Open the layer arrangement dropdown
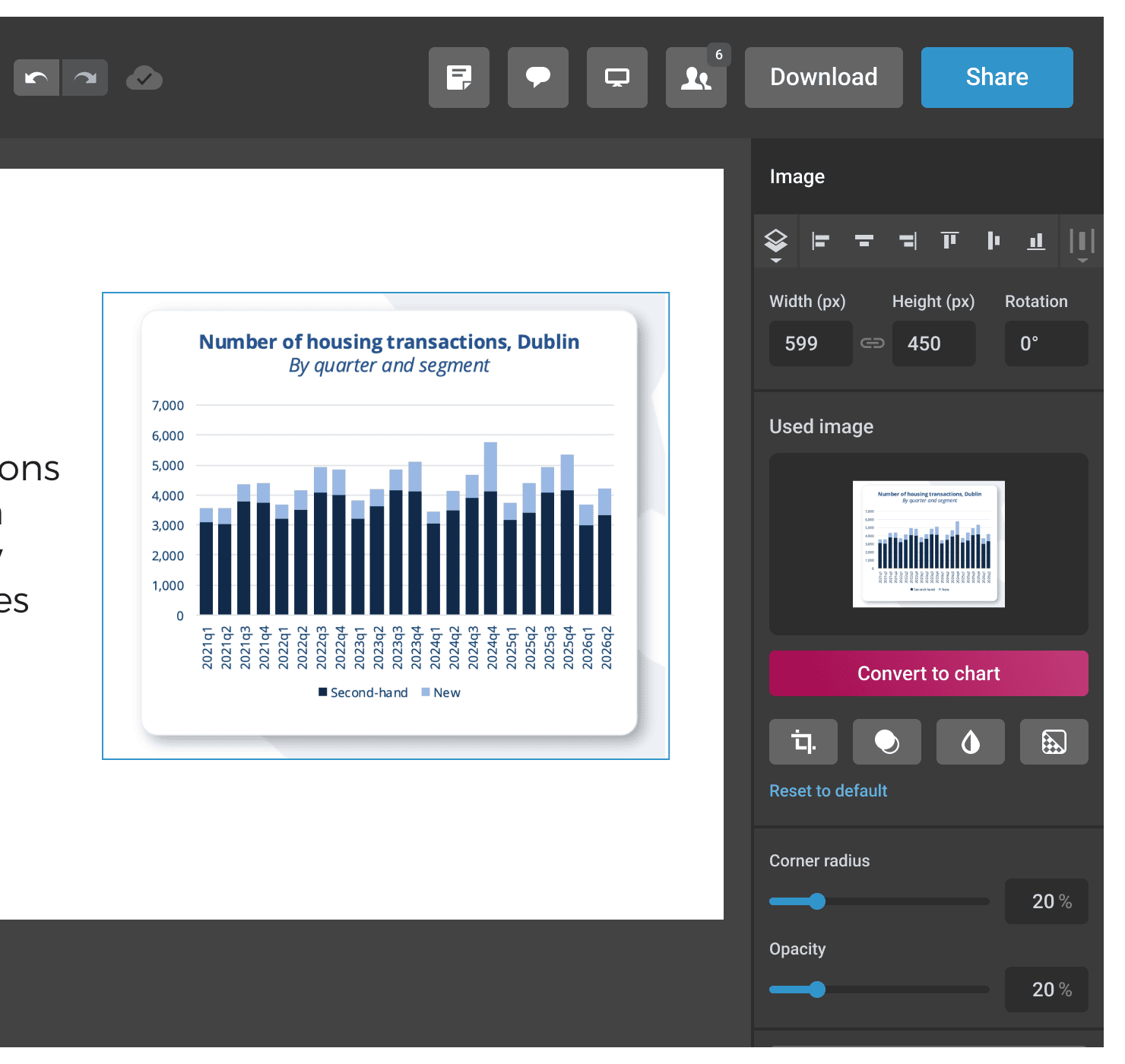 pos(776,242)
